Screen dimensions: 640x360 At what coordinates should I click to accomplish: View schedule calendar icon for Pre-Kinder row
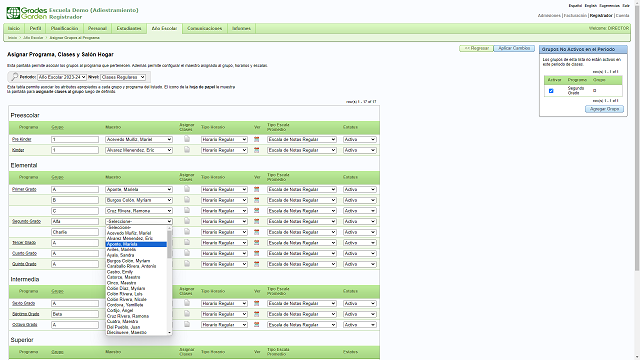[x=256, y=140]
